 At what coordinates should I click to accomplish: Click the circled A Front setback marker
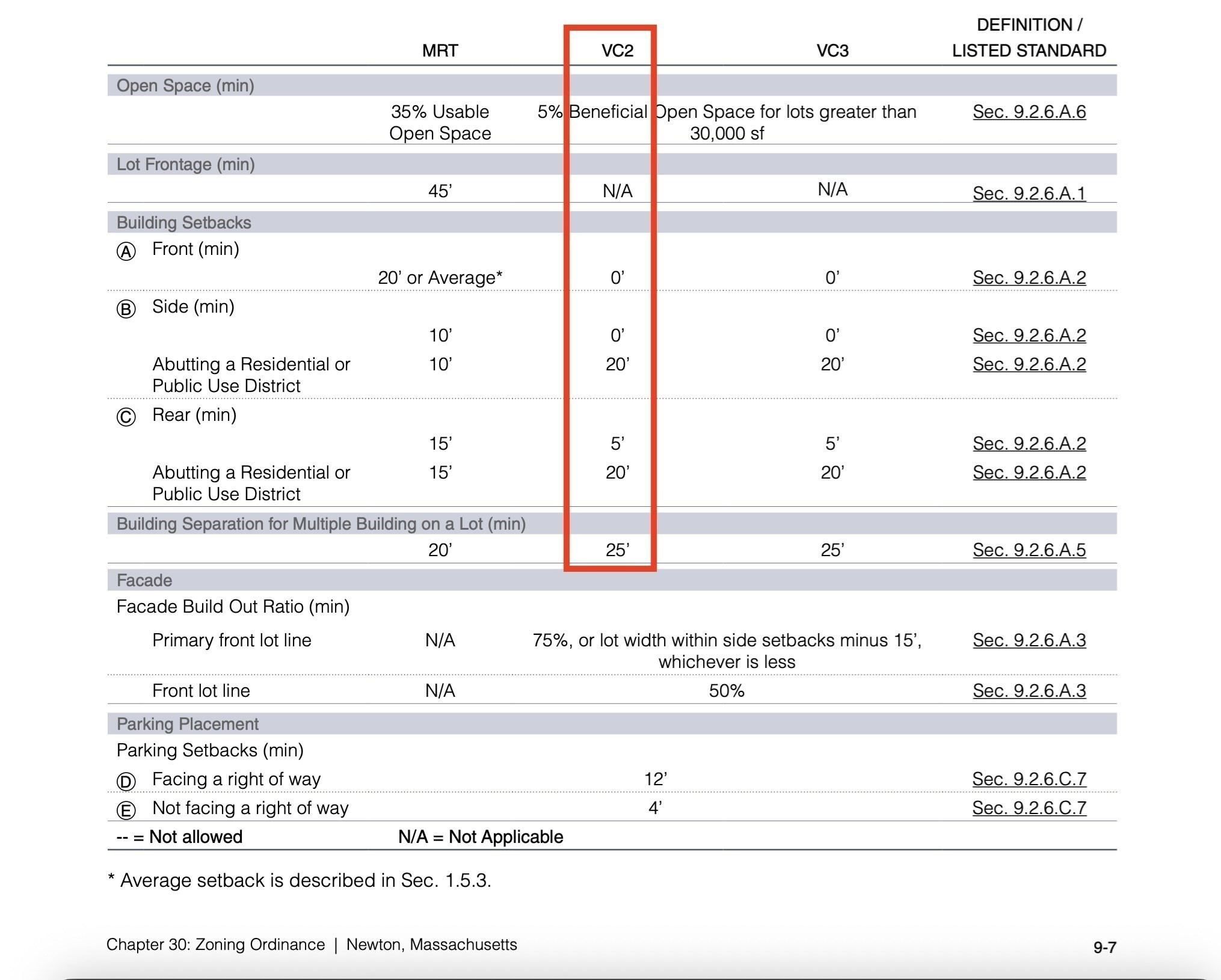click(x=126, y=251)
